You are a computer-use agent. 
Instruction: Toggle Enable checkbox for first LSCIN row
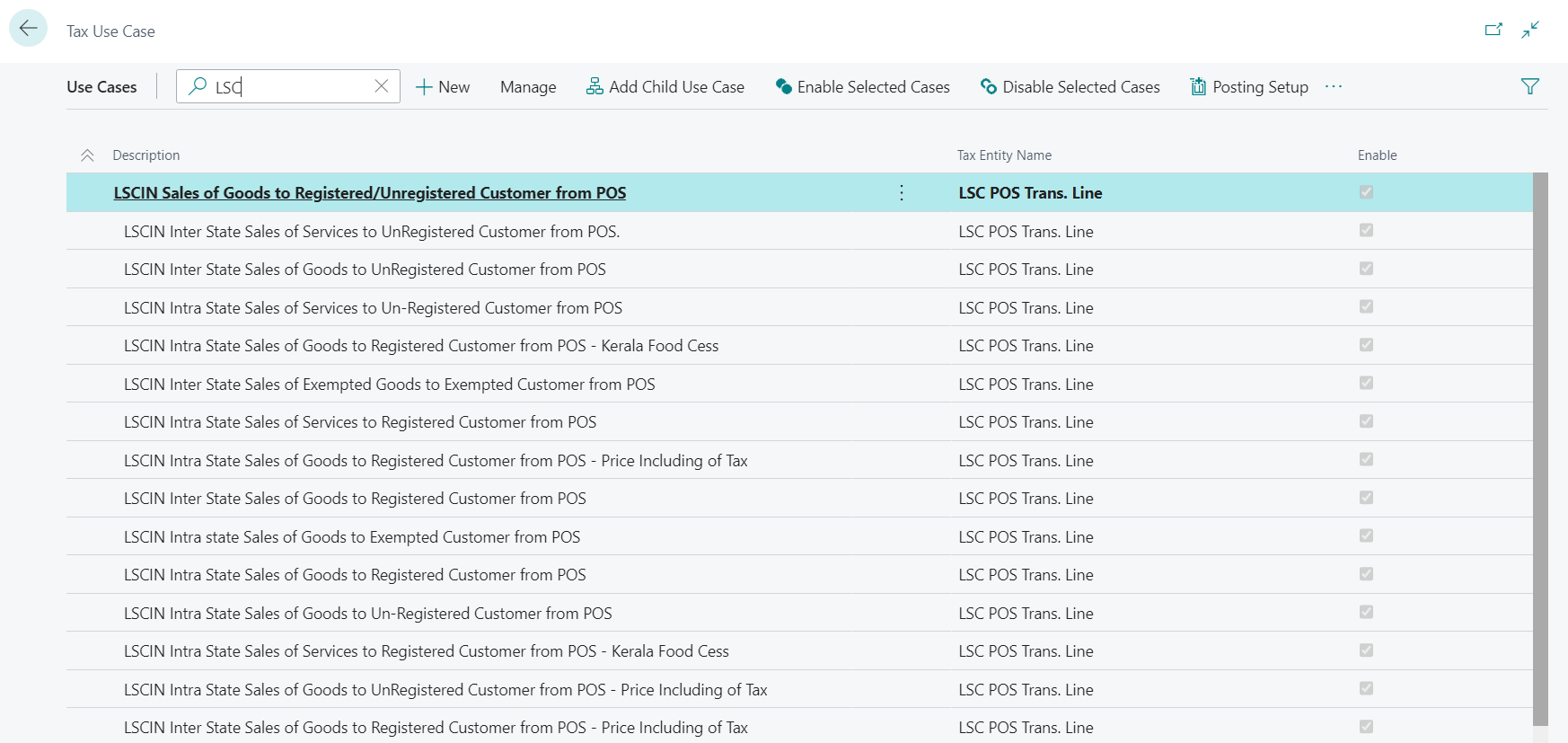tap(1366, 192)
